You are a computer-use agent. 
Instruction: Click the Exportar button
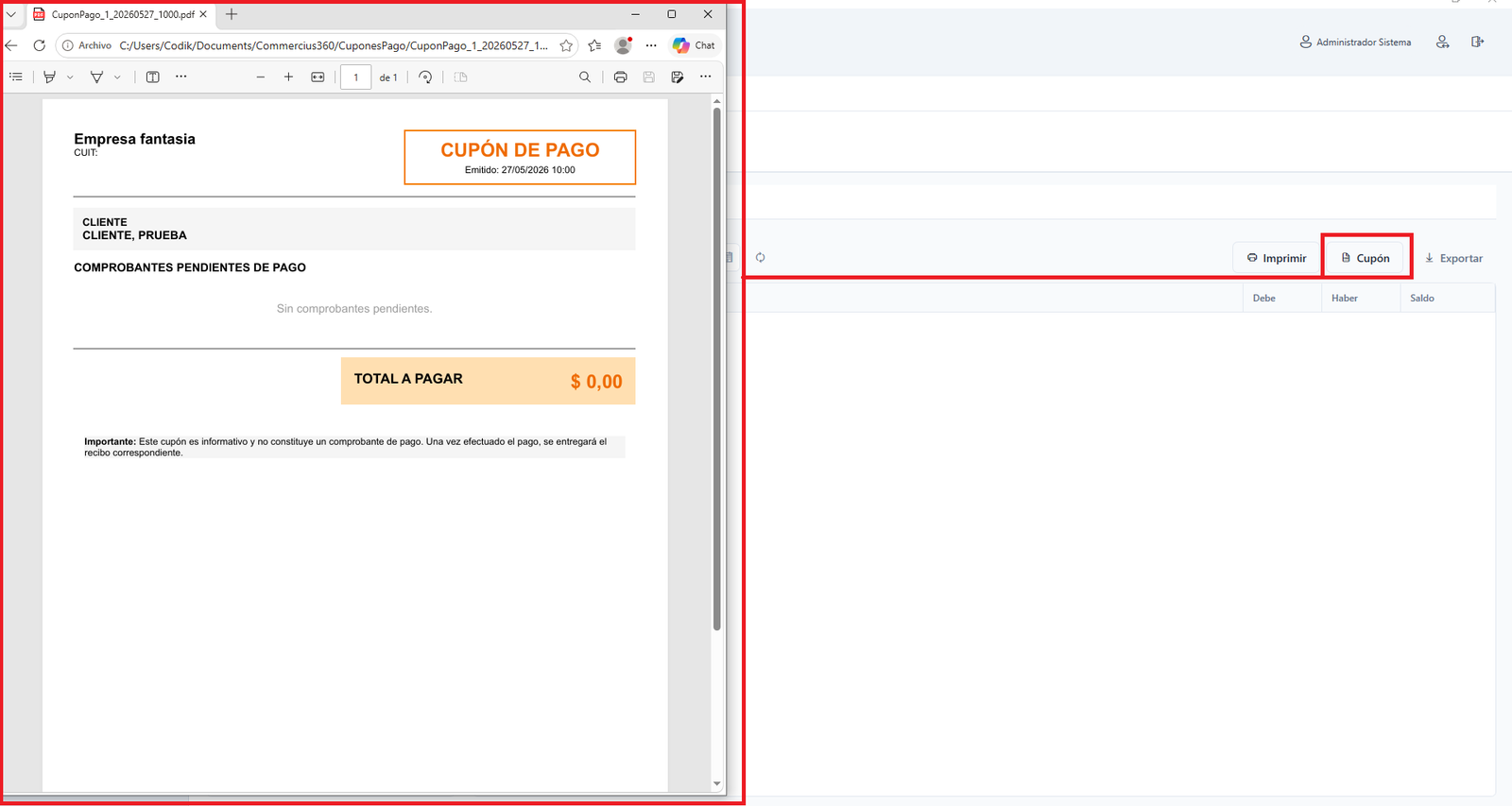[1453, 258]
